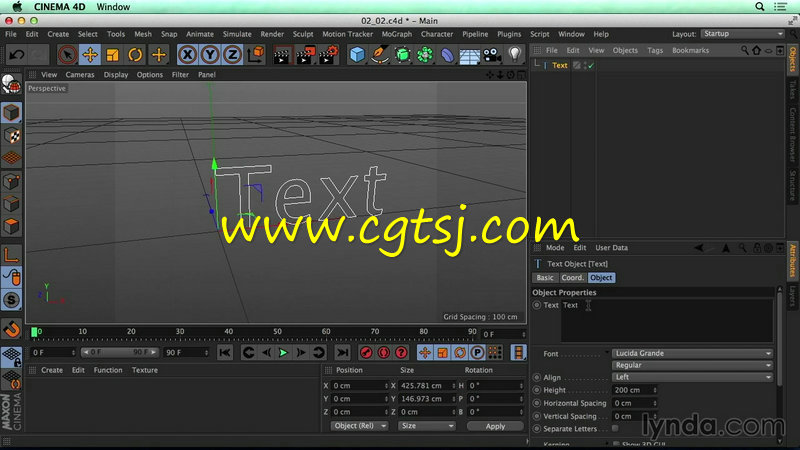The width and height of the screenshot is (800, 450).
Task: Toggle the Align animation radio dot
Action: (536, 378)
